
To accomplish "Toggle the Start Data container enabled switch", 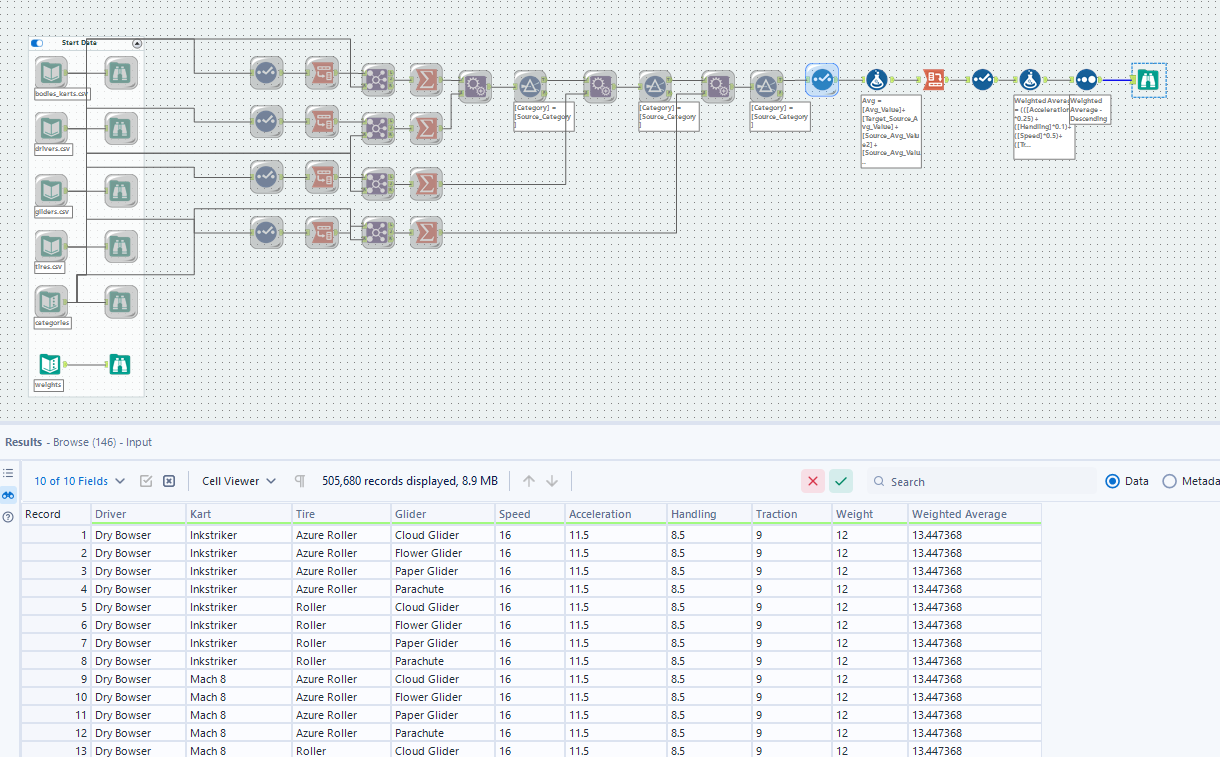I will (x=36, y=43).
